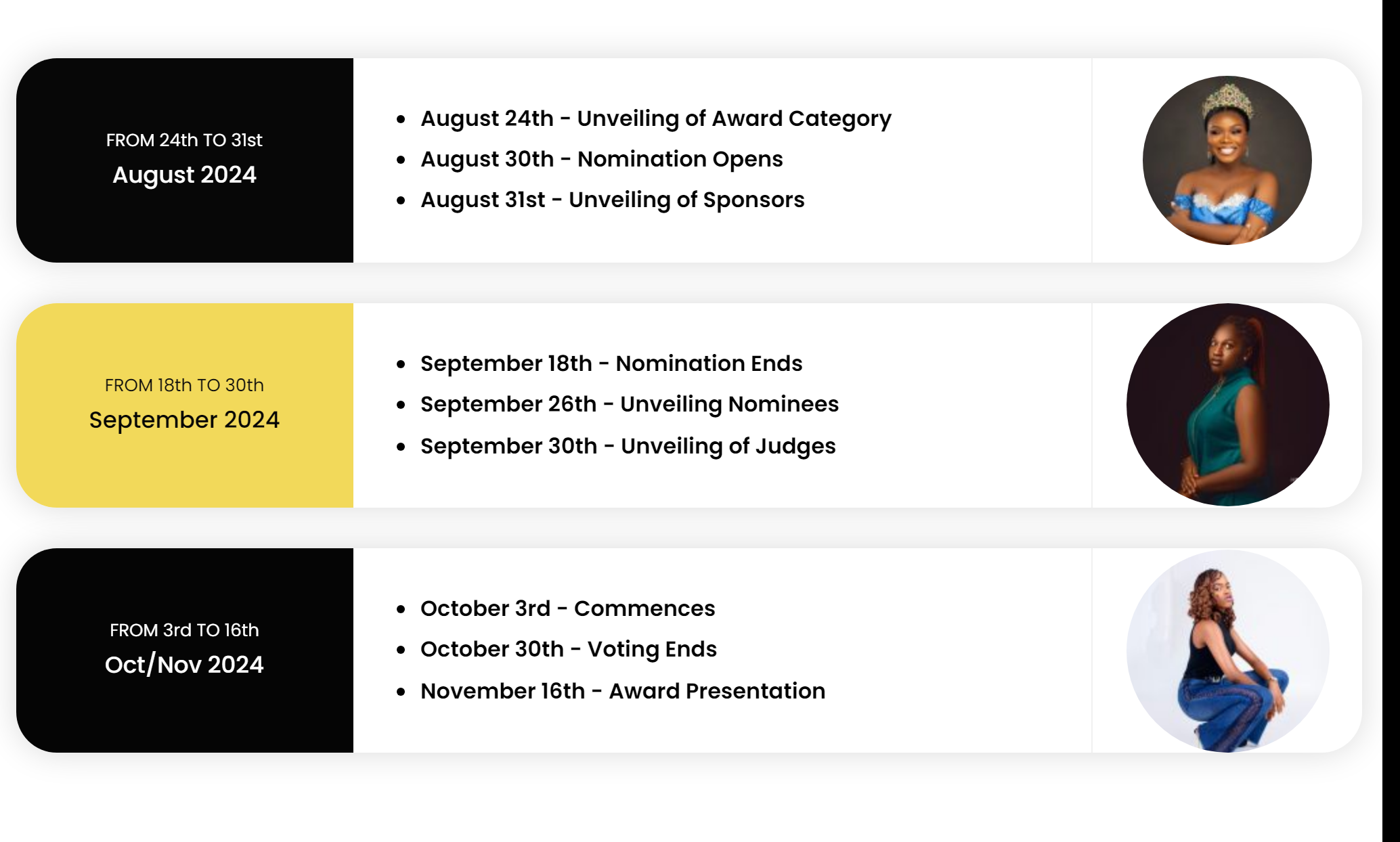Click the yellow September 2024 date panel
This screenshot has width=1400, height=842.
[184, 468]
